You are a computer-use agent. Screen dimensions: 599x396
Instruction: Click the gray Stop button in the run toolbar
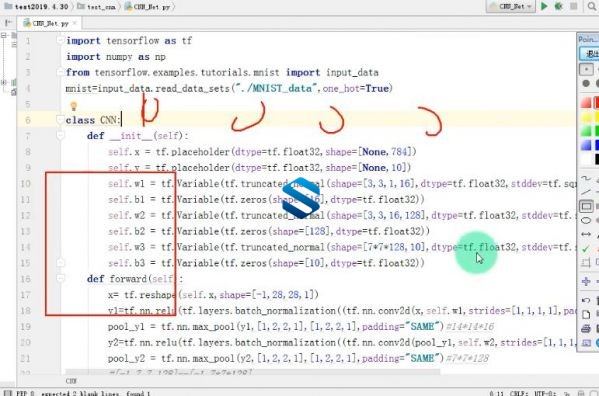573,6
